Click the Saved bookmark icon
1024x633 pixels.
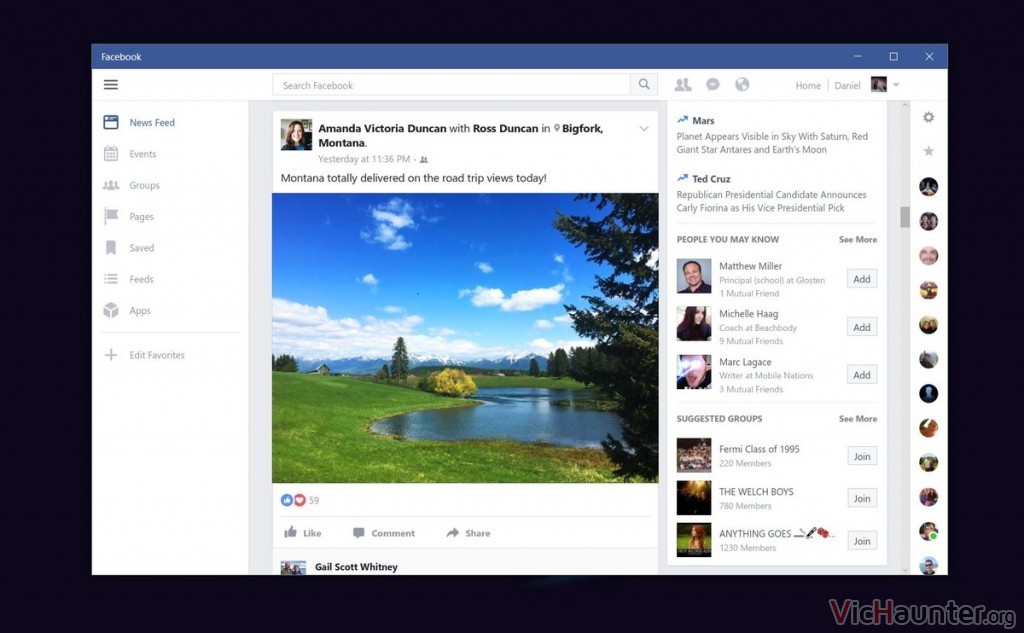tap(111, 248)
